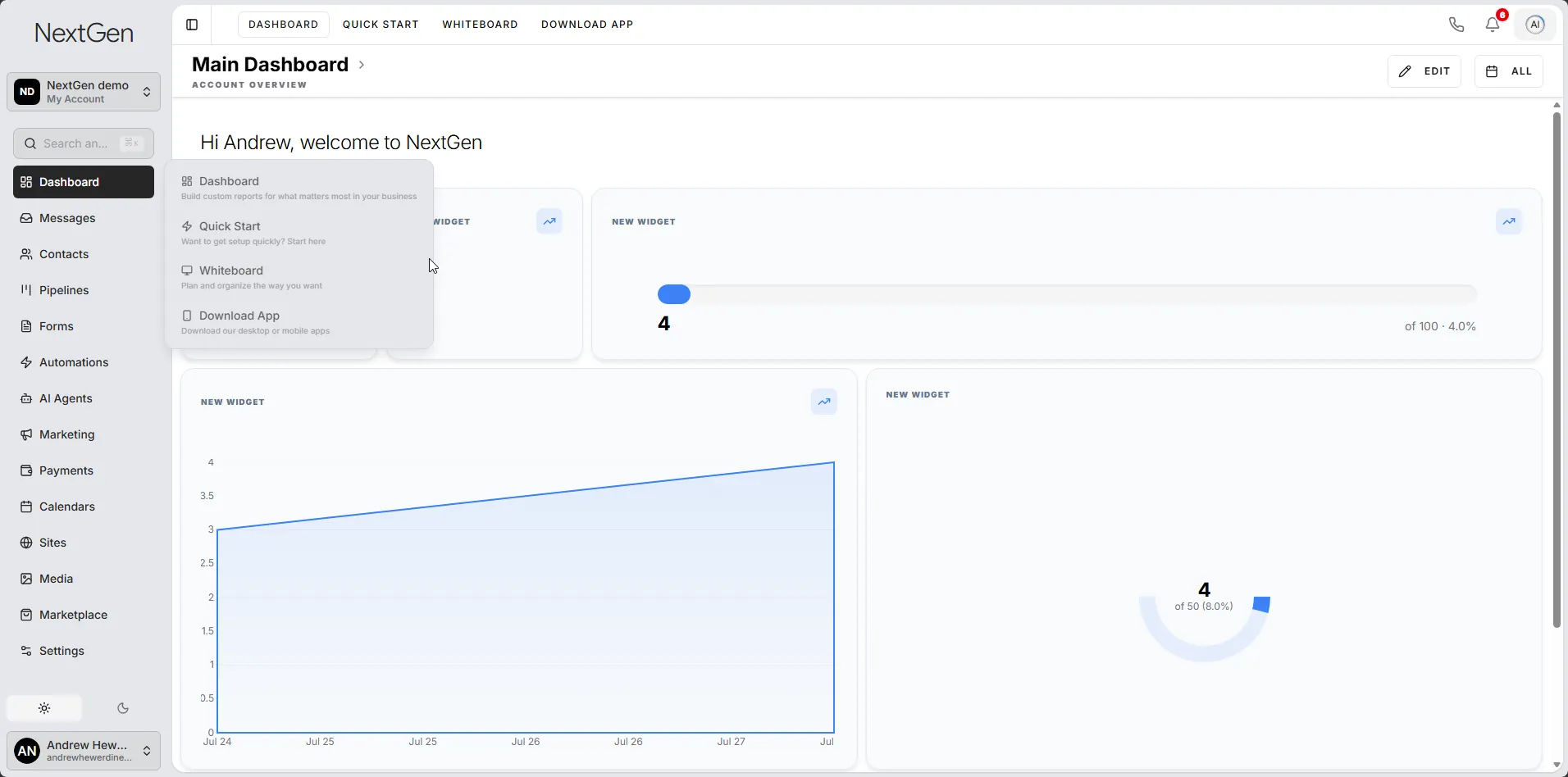
Task: Click the Marketing megaphone icon in sidebar
Action: pyautogui.click(x=26, y=434)
